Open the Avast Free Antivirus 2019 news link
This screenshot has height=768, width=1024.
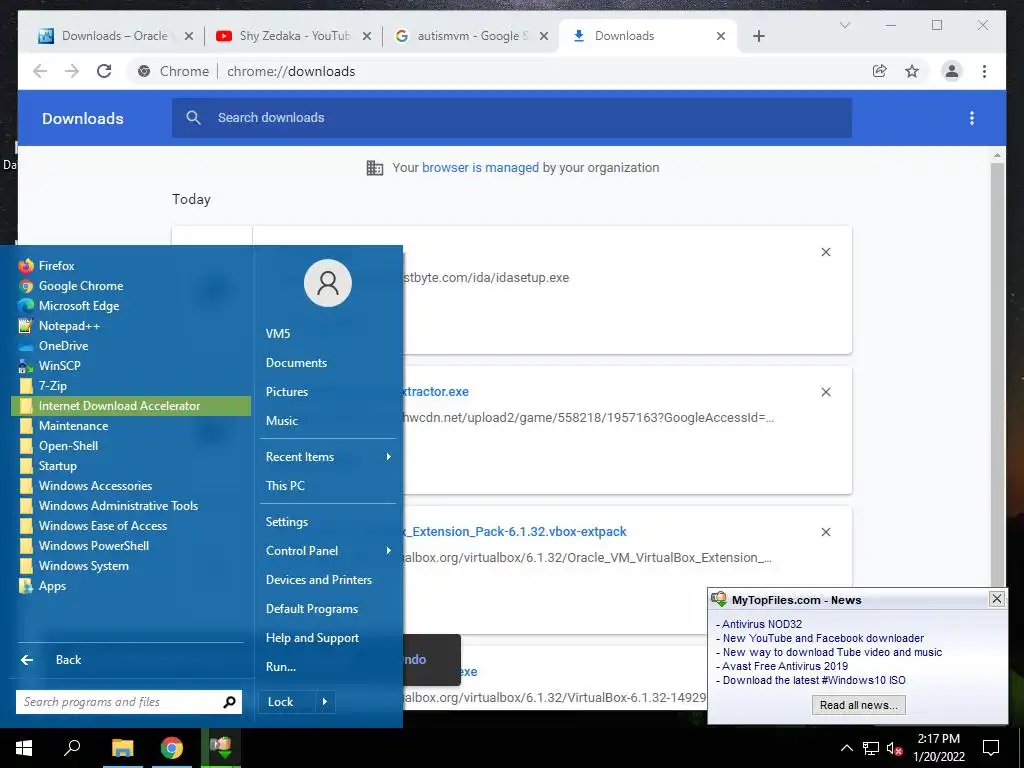(785, 666)
